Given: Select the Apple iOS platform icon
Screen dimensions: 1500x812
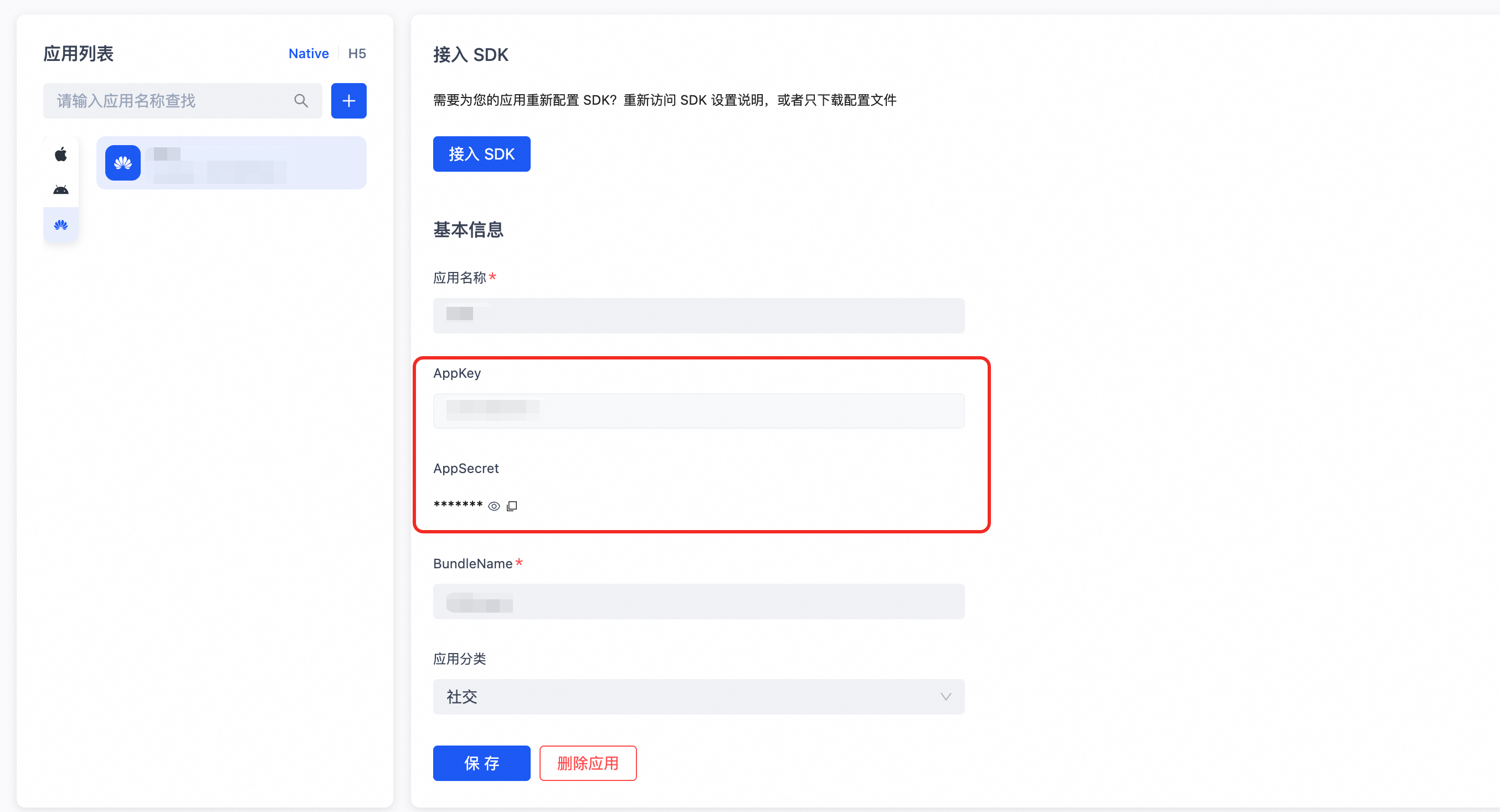Looking at the screenshot, I should pyautogui.click(x=60, y=154).
